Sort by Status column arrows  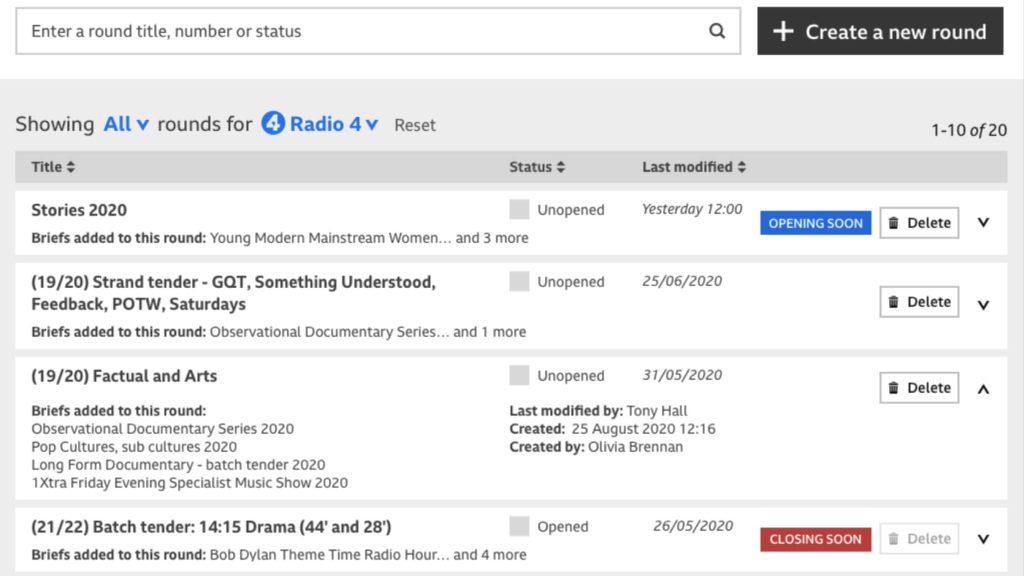pos(560,167)
